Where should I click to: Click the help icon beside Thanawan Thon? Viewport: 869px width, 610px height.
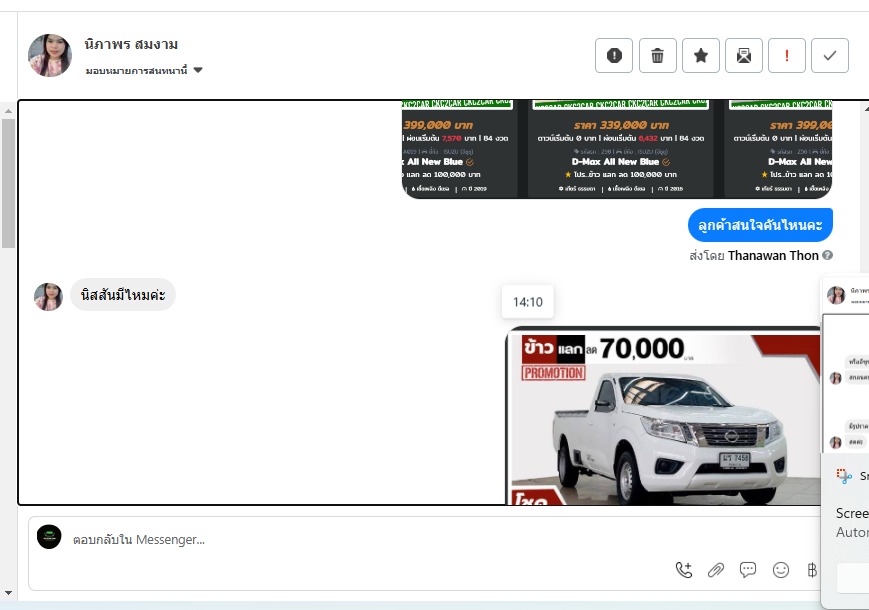[x=827, y=255]
